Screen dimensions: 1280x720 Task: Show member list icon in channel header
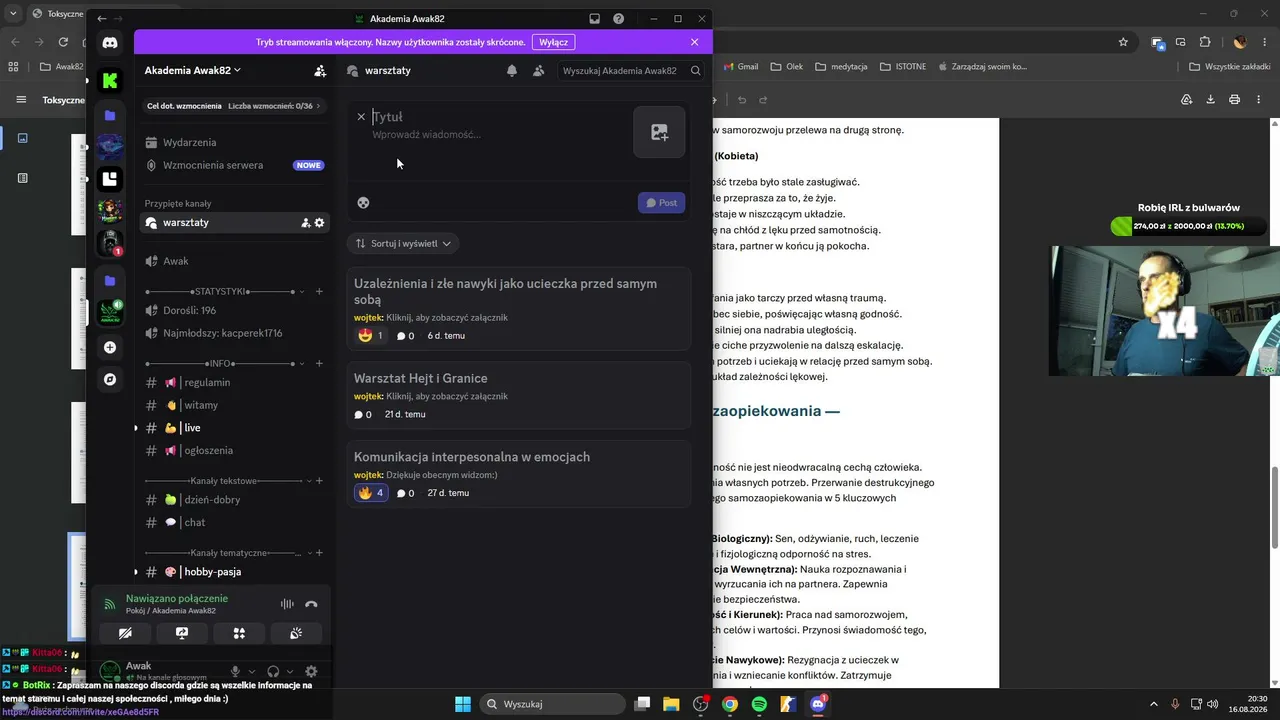click(539, 71)
